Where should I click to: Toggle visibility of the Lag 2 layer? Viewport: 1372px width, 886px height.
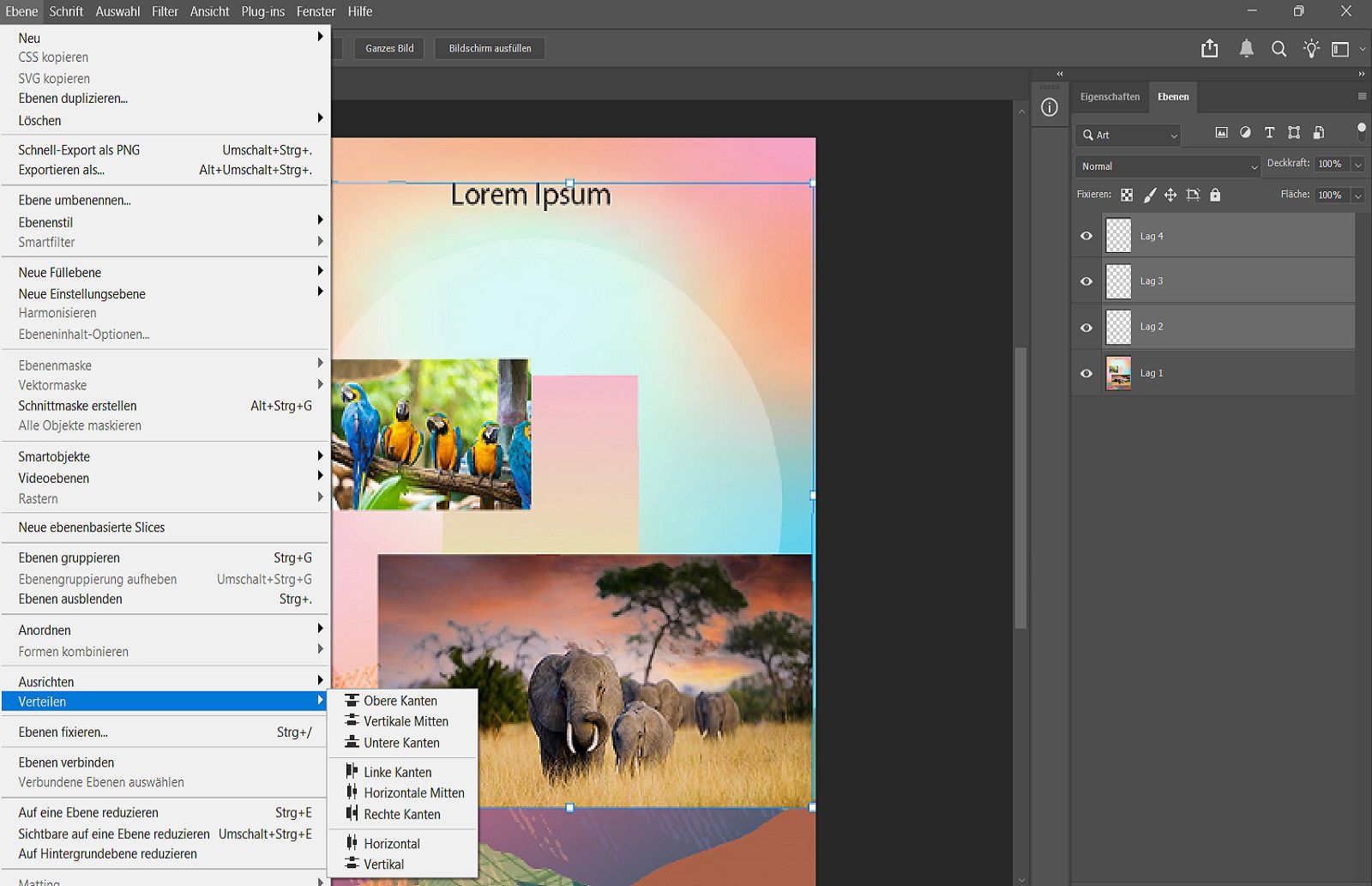tap(1086, 328)
